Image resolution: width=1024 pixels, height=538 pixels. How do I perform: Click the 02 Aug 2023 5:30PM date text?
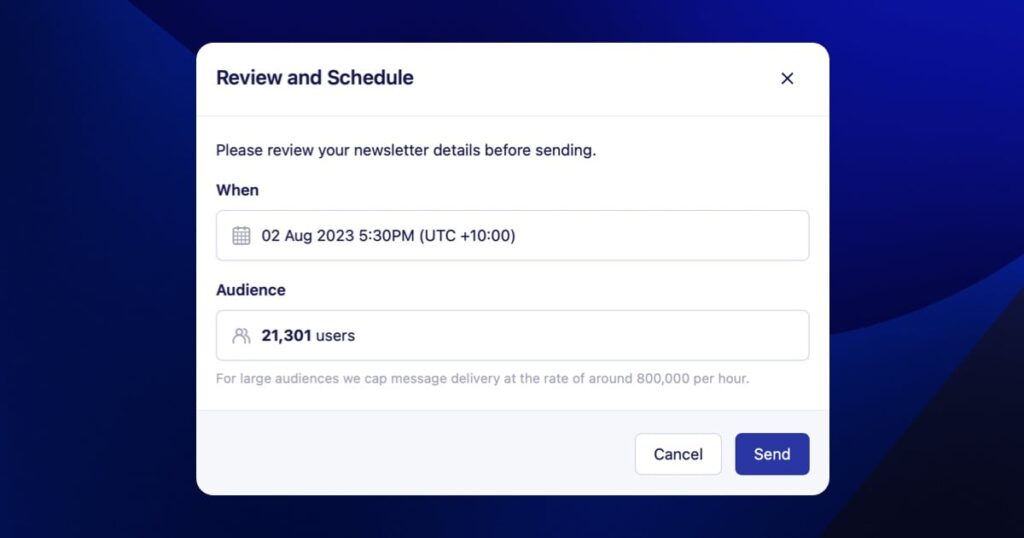pos(338,236)
